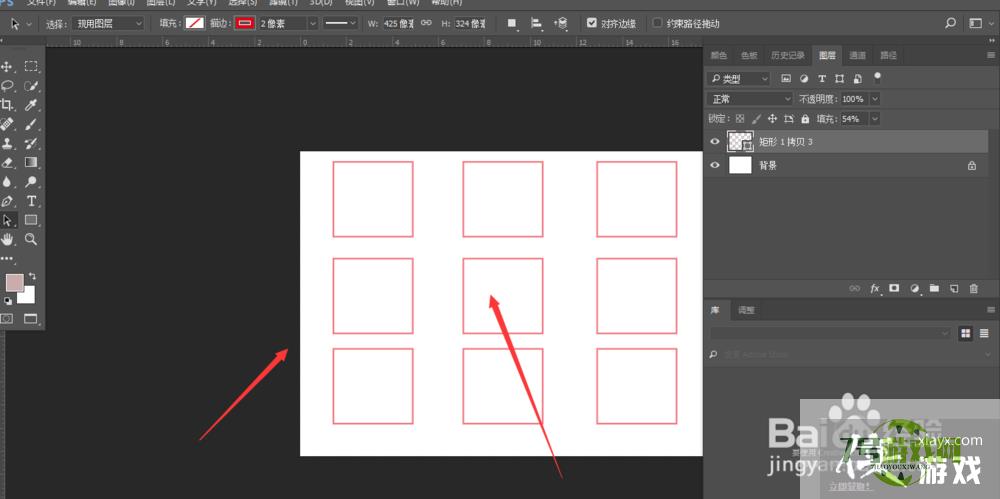1000x499 pixels.
Task: Filter layers by pixel type
Action: click(x=786, y=78)
